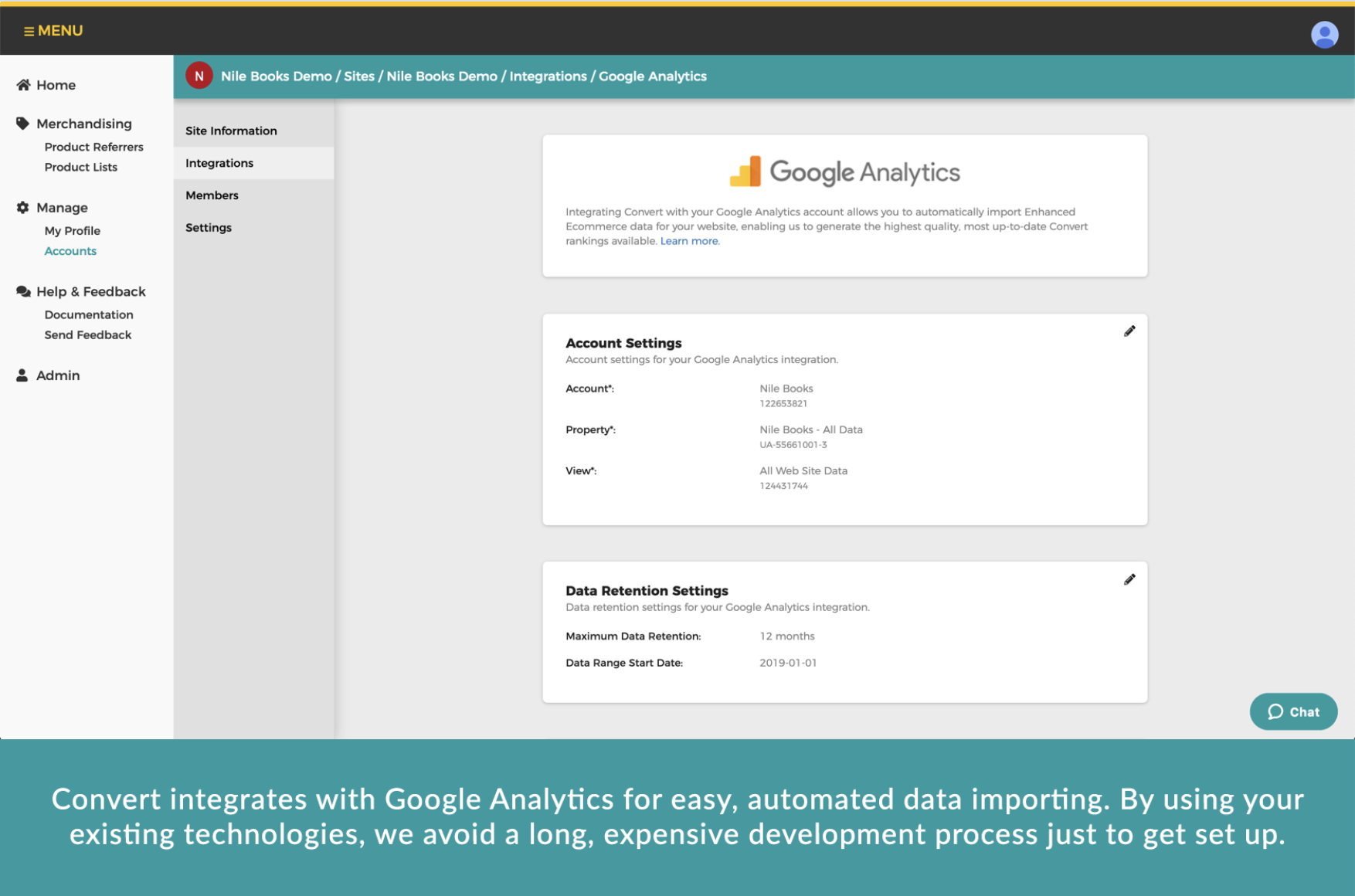This screenshot has width=1355, height=896.
Task: Click the 2019-01-01 start date value
Action: (x=788, y=663)
